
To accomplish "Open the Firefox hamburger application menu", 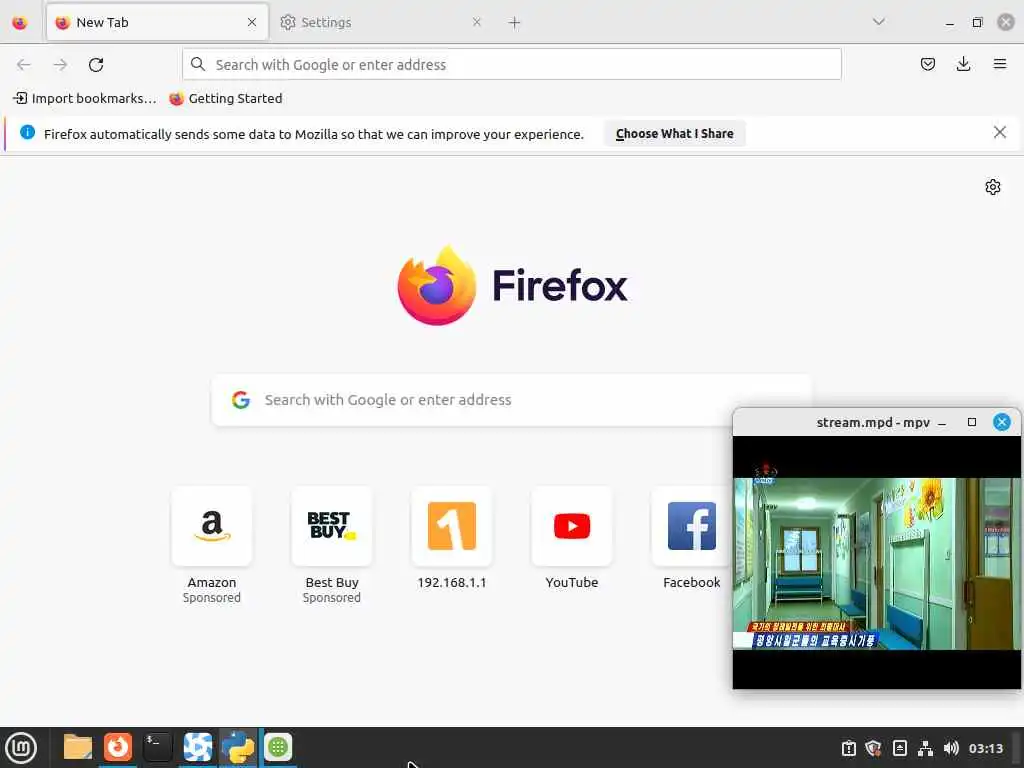I will (x=1000, y=64).
